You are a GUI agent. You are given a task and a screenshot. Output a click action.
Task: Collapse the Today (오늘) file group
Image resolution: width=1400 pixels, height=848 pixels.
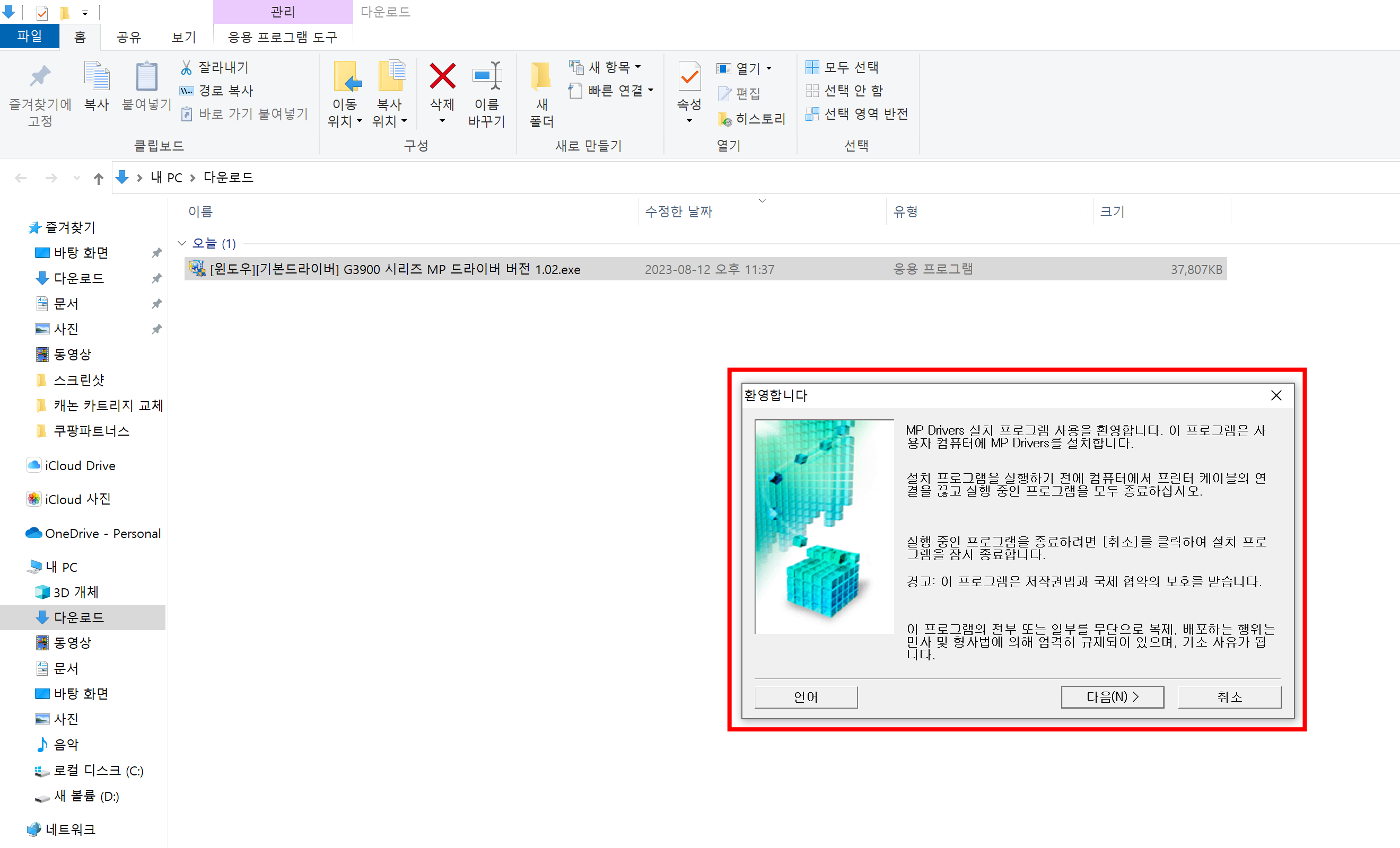pyautogui.click(x=182, y=244)
